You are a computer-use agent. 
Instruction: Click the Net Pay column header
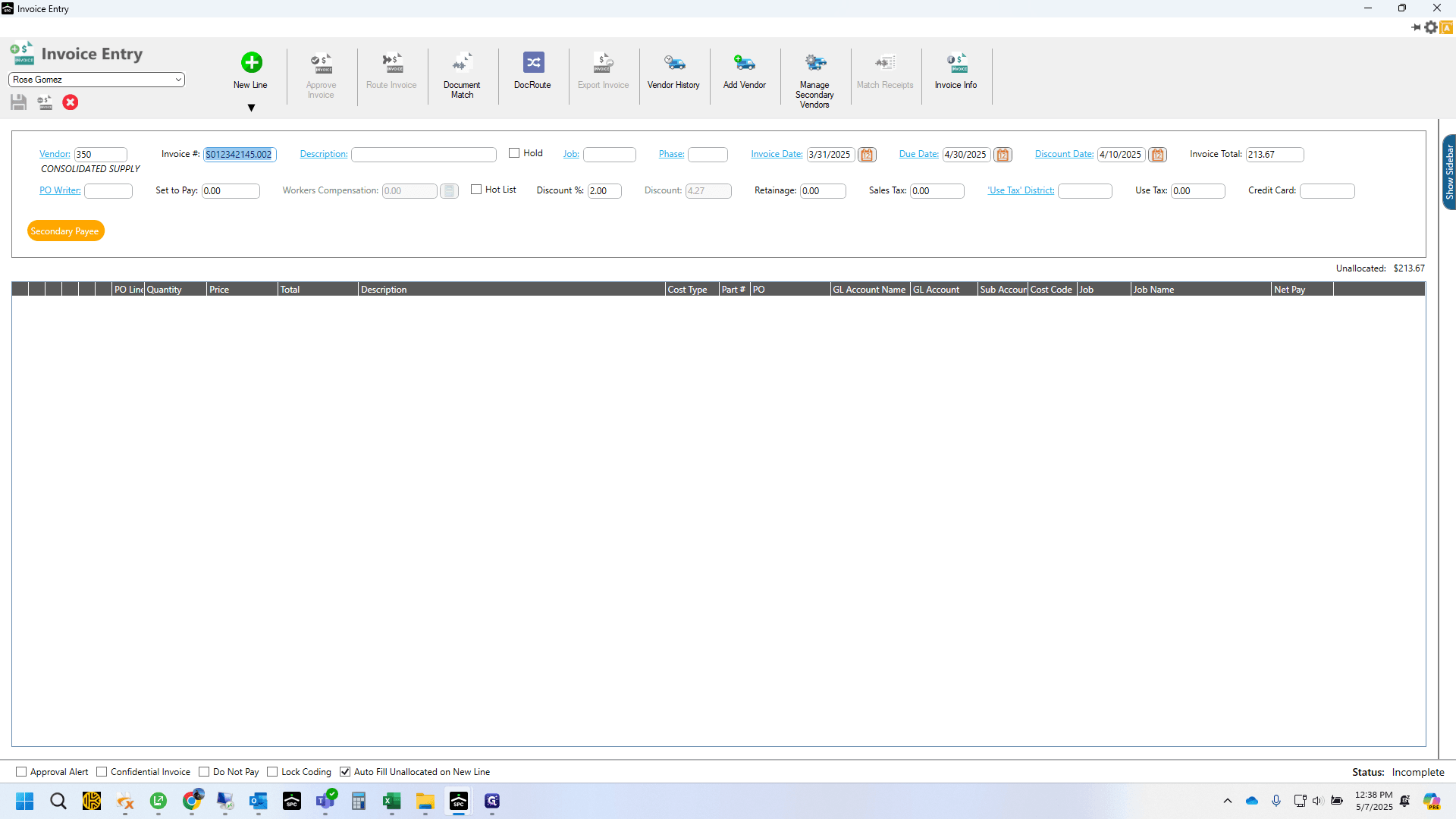[1302, 290]
